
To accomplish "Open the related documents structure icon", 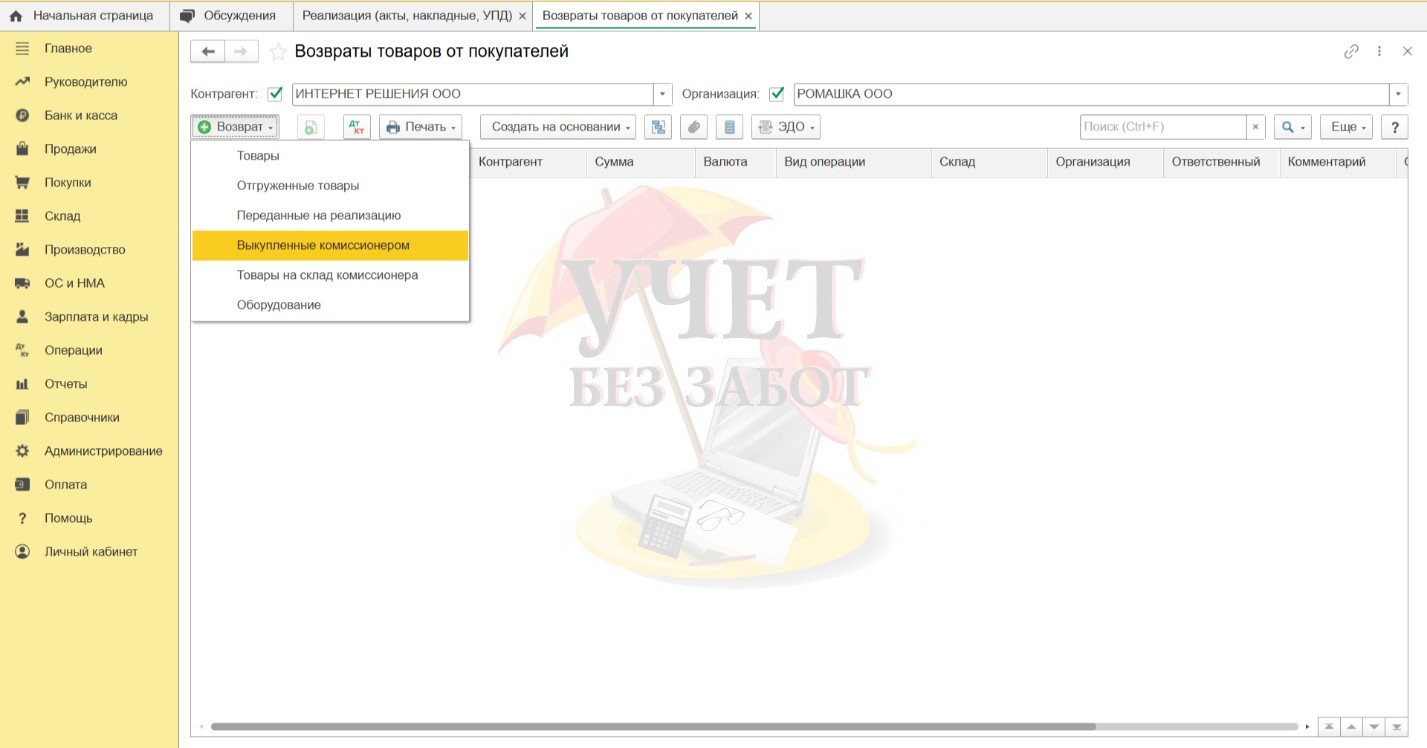I will [x=657, y=127].
